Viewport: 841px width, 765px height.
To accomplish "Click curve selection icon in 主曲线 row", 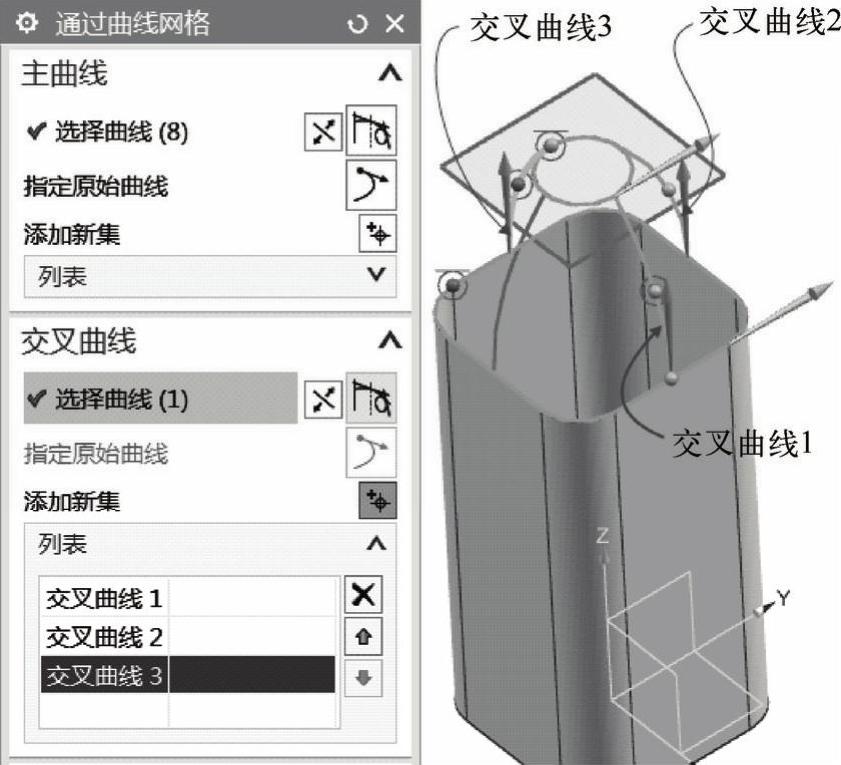I will [371, 130].
